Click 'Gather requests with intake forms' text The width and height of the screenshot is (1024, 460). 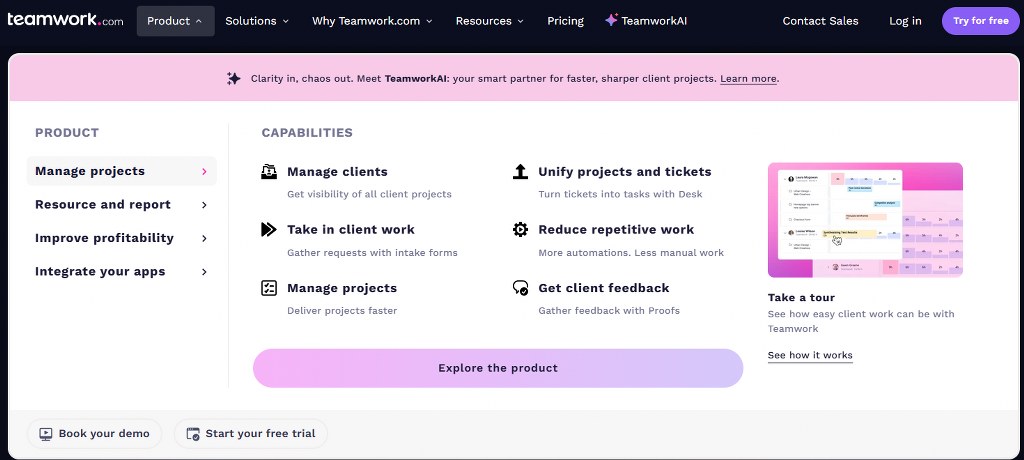tap(372, 252)
